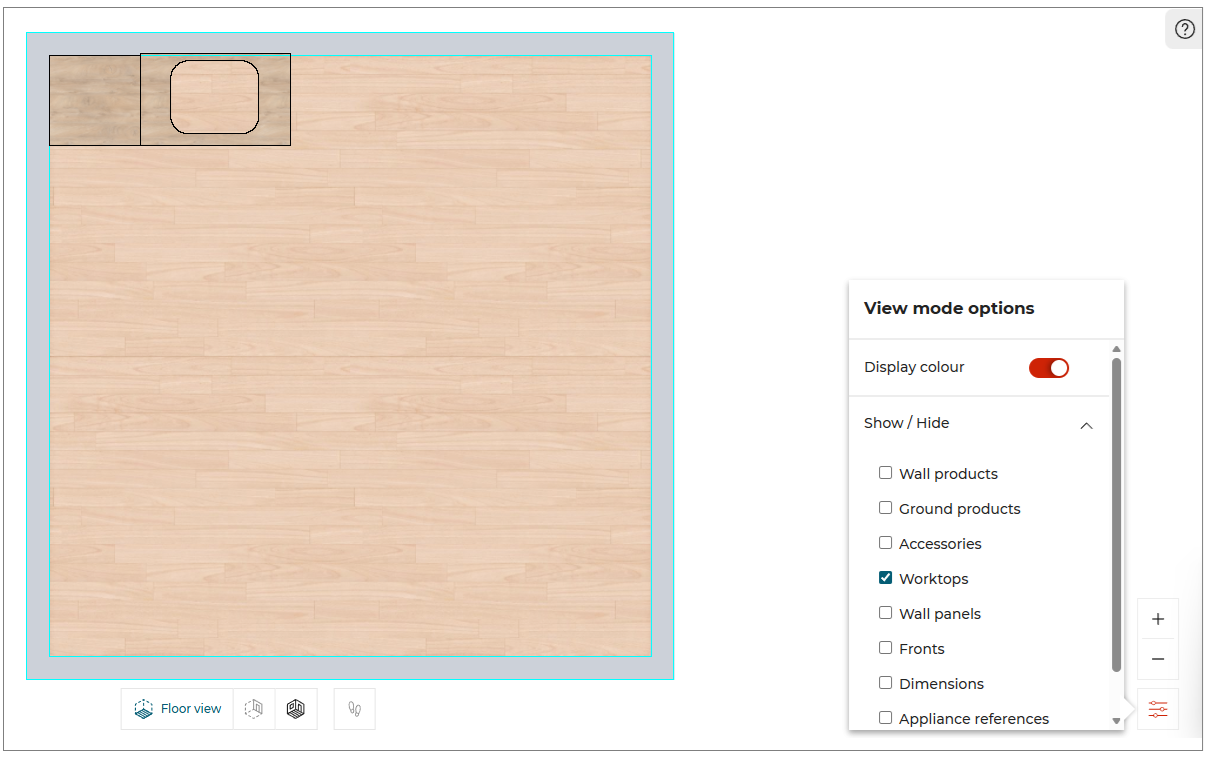Click the panel scrollbar down arrow
Screen dimensions: 1210x757
1117,721
